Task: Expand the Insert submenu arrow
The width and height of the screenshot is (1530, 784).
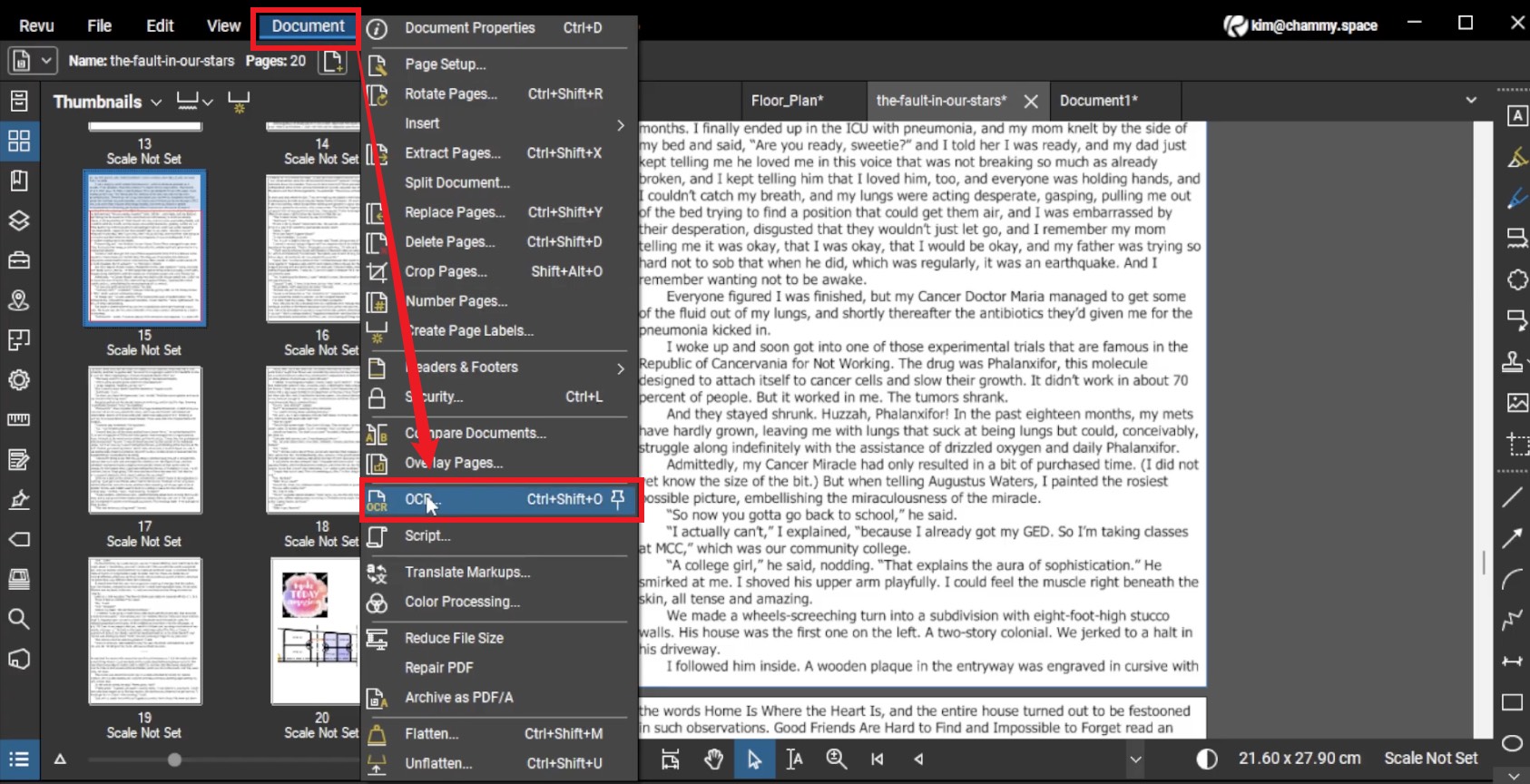Action: (621, 125)
